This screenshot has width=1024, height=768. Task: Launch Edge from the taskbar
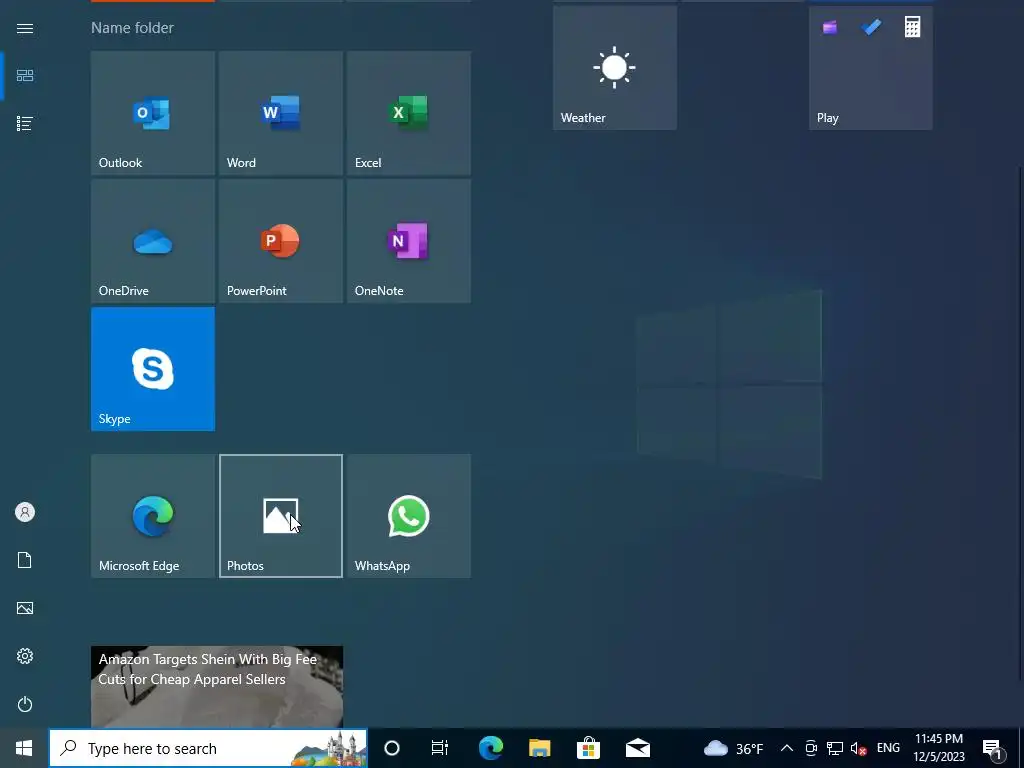(x=490, y=748)
